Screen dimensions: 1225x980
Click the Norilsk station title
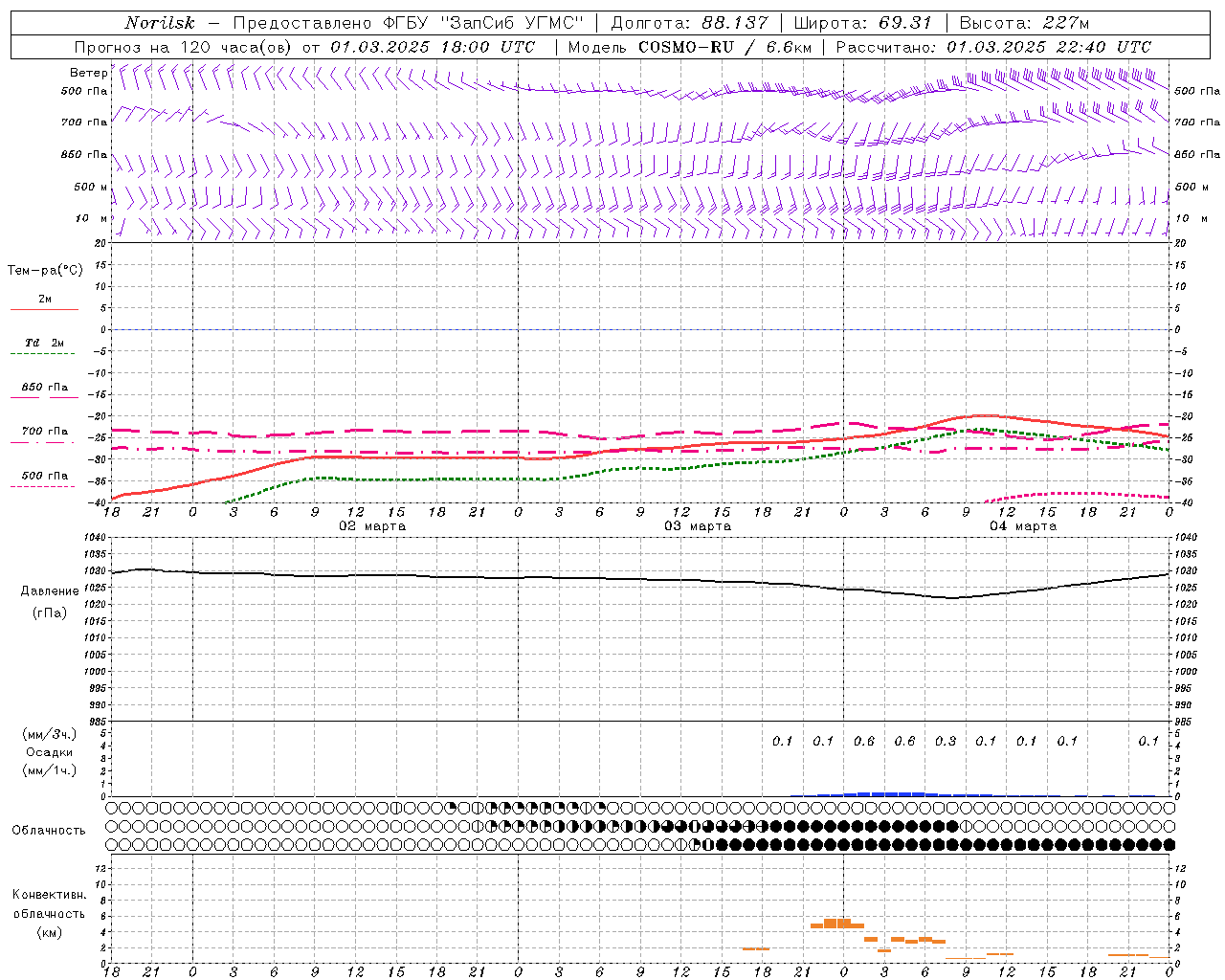point(160,23)
